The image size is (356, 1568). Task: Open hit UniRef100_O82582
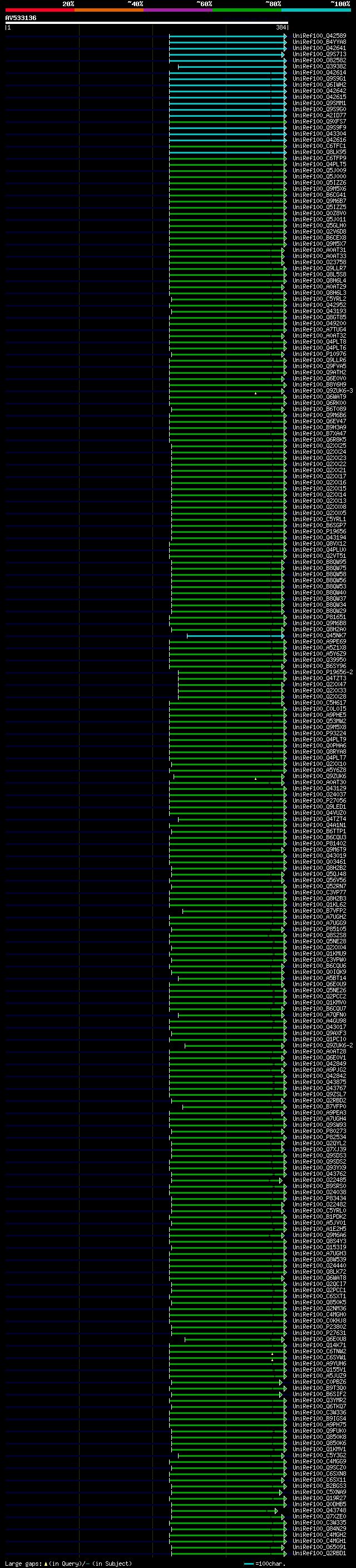pyautogui.click(x=319, y=60)
